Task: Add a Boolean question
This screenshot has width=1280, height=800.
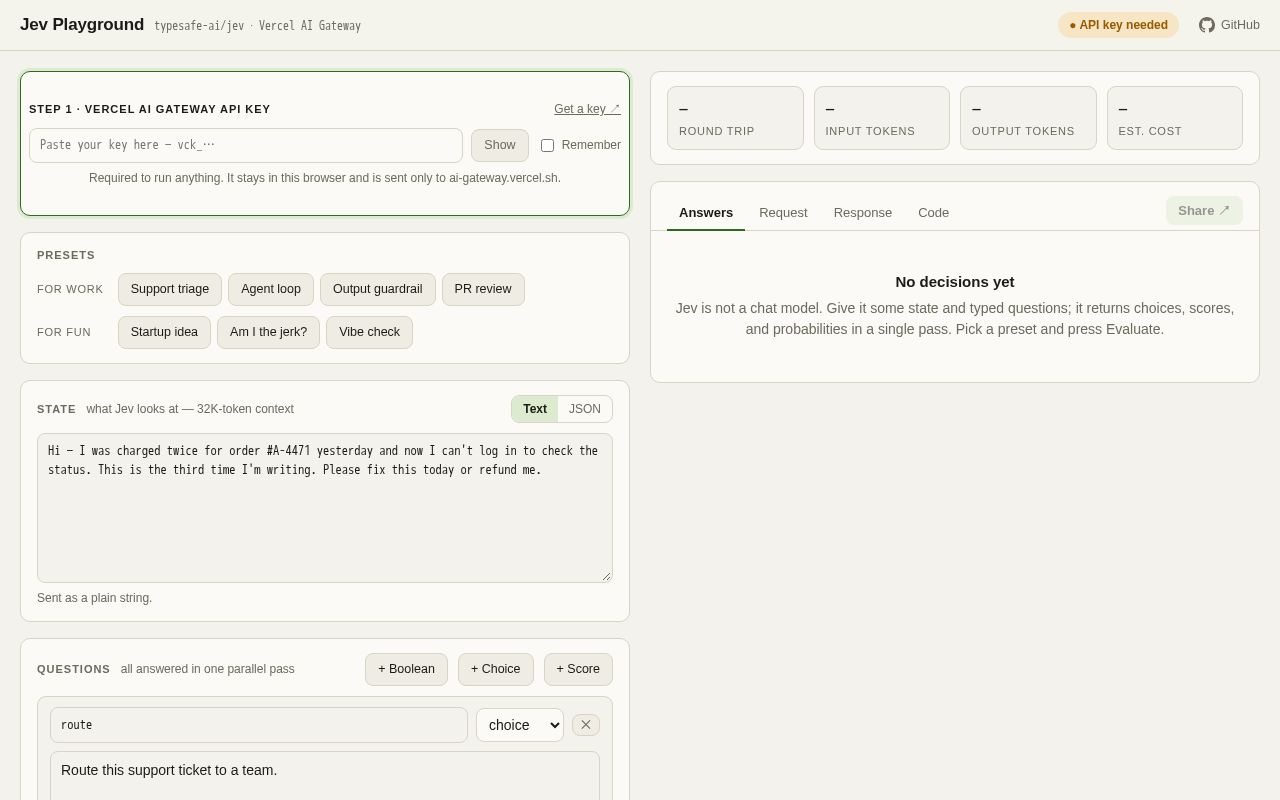Action: coord(406,669)
